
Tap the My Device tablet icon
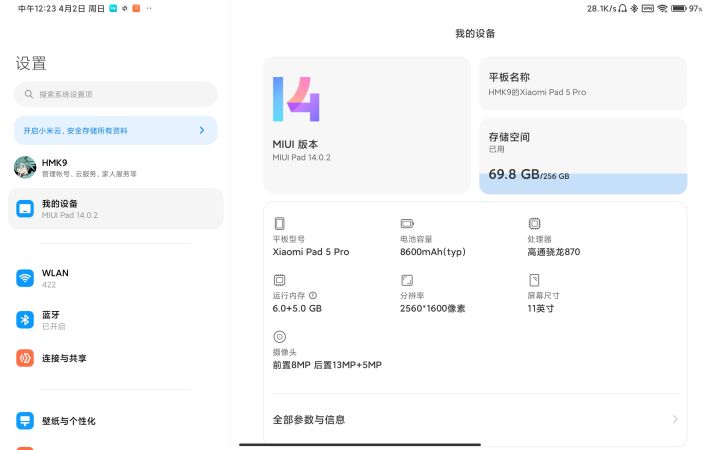coord(25,208)
